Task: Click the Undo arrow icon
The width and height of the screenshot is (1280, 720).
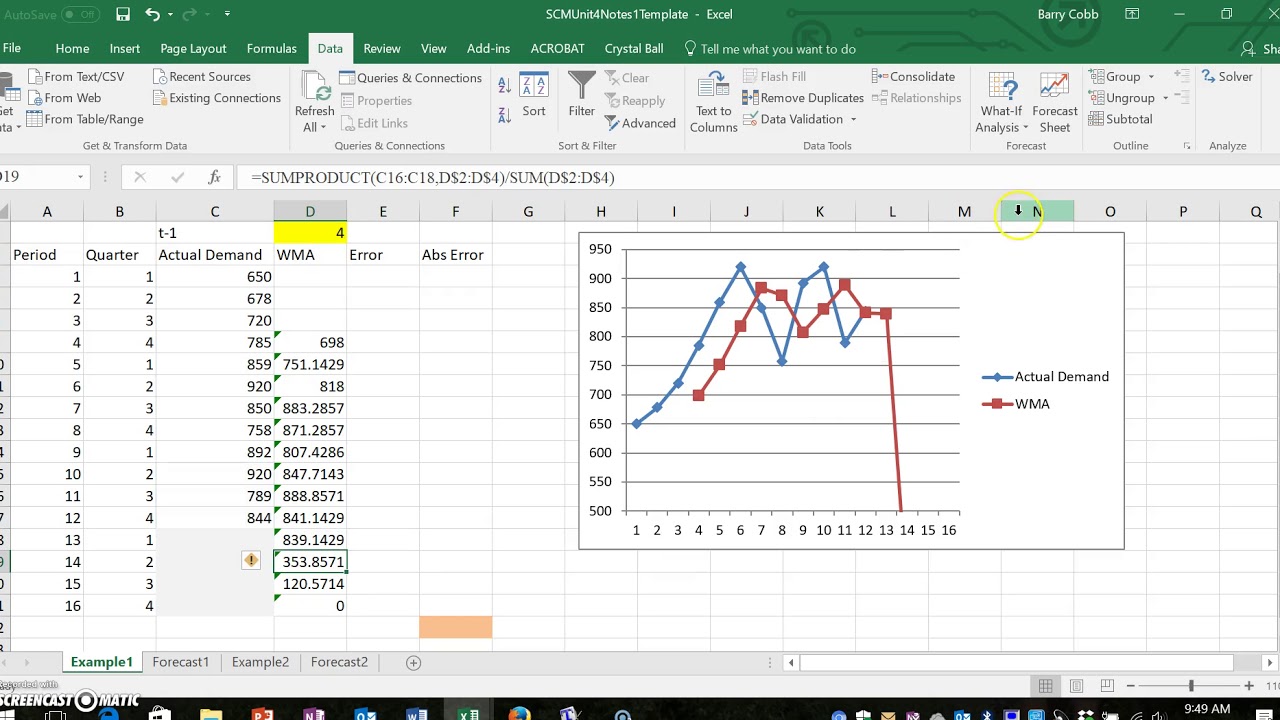Action: point(152,14)
